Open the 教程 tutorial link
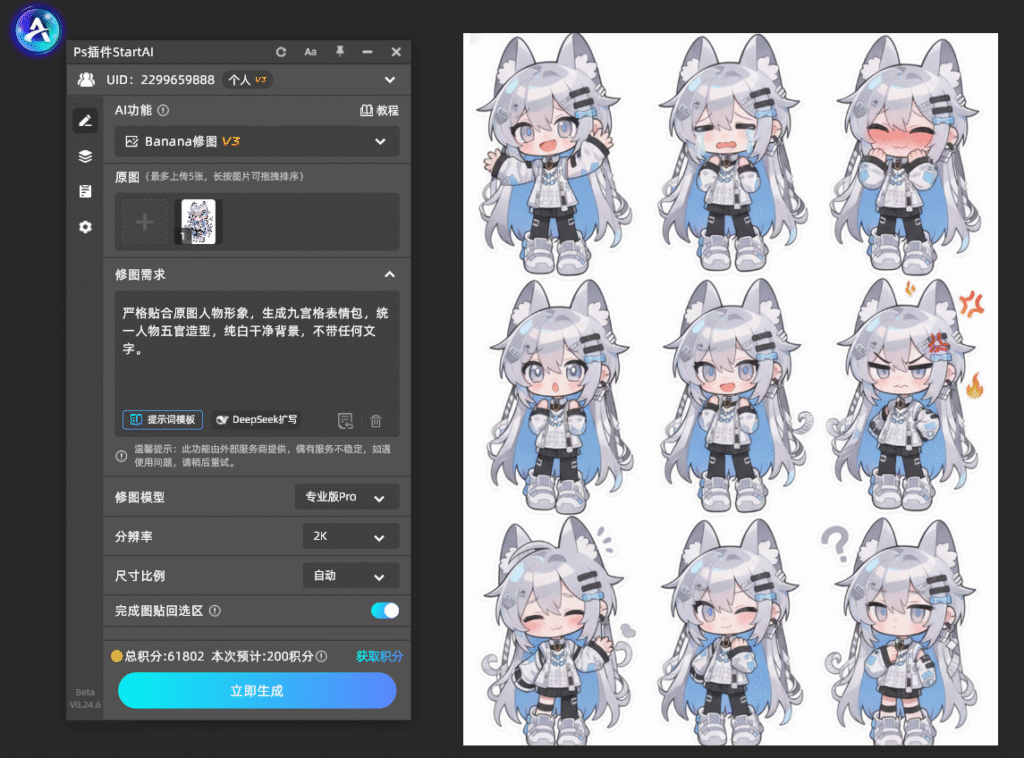 pos(379,110)
